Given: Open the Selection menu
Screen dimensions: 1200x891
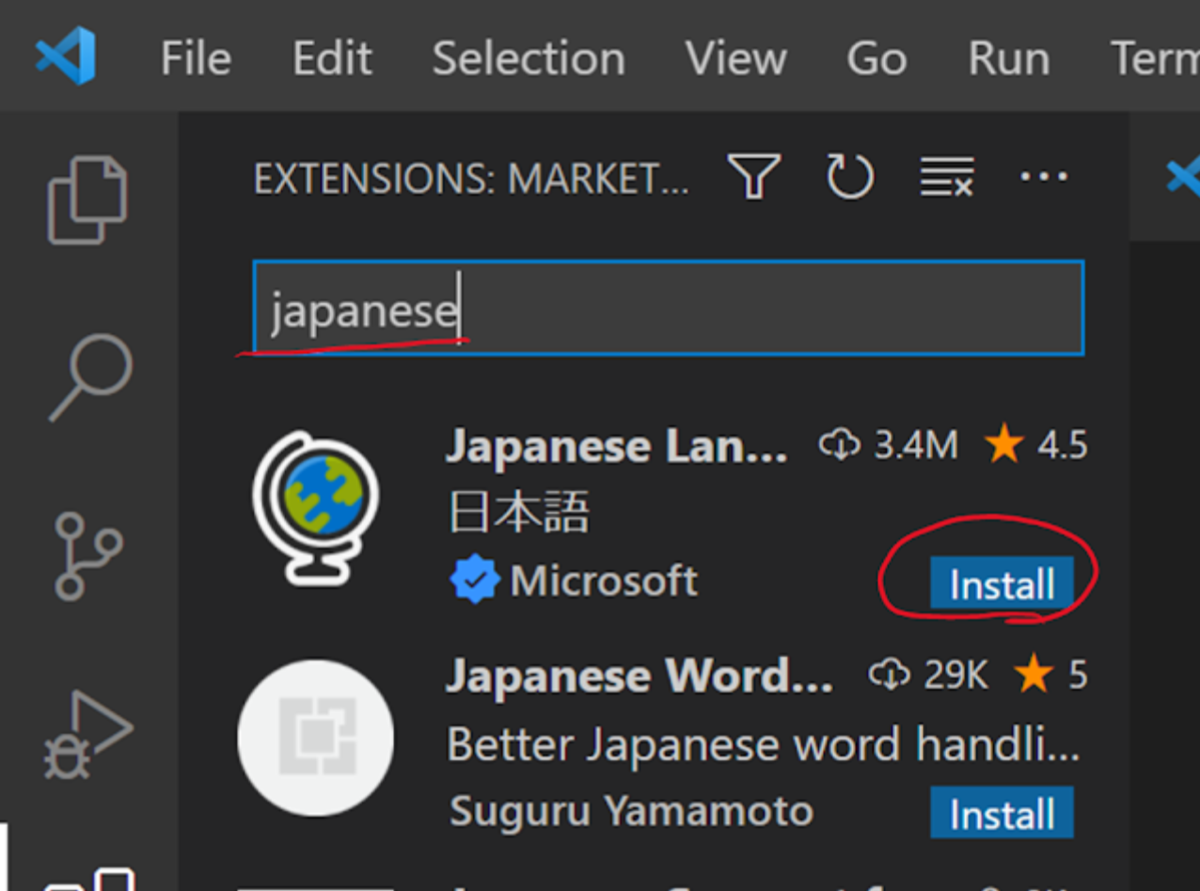Looking at the screenshot, I should point(529,58).
